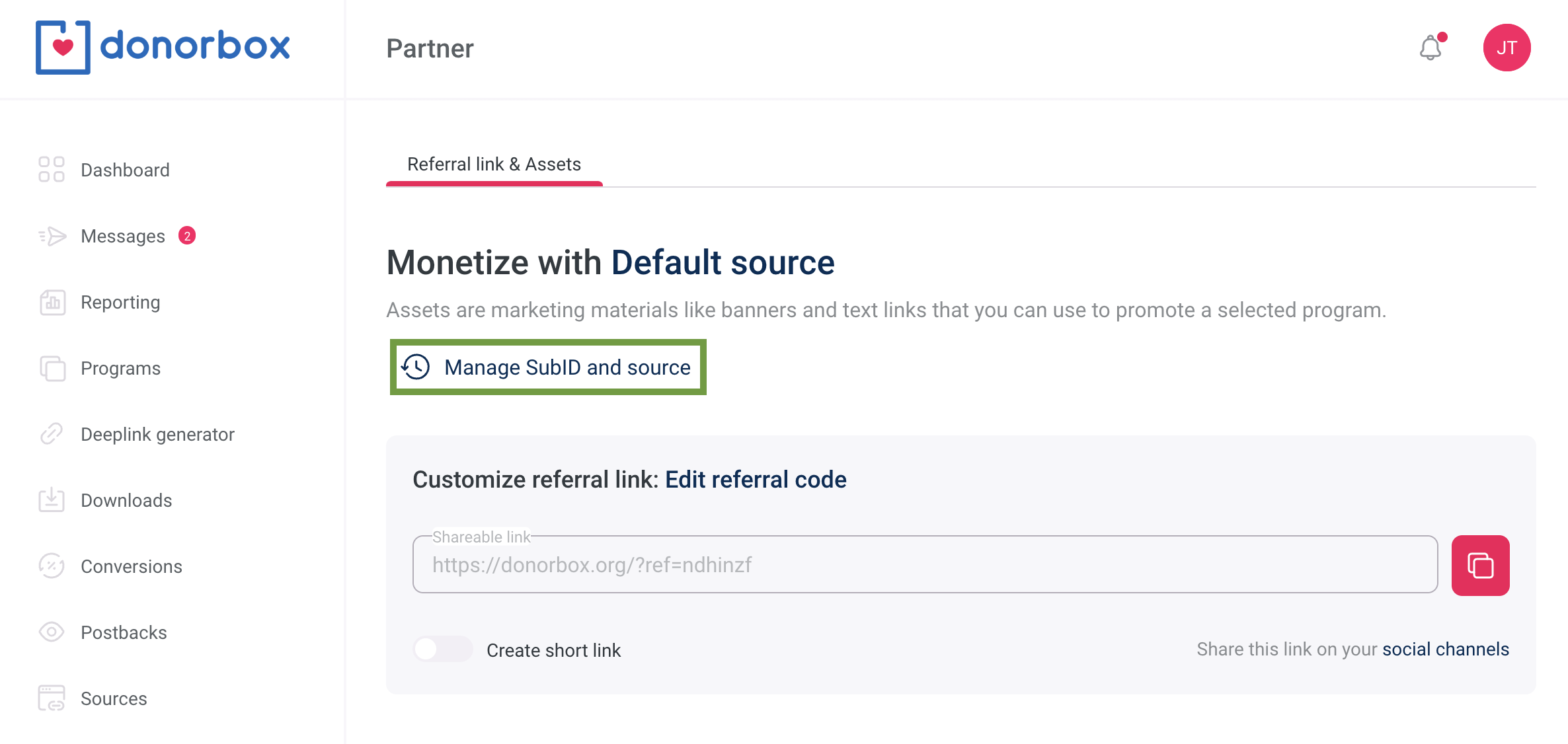Click the Conversions percent icon

(x=52, y=566)
